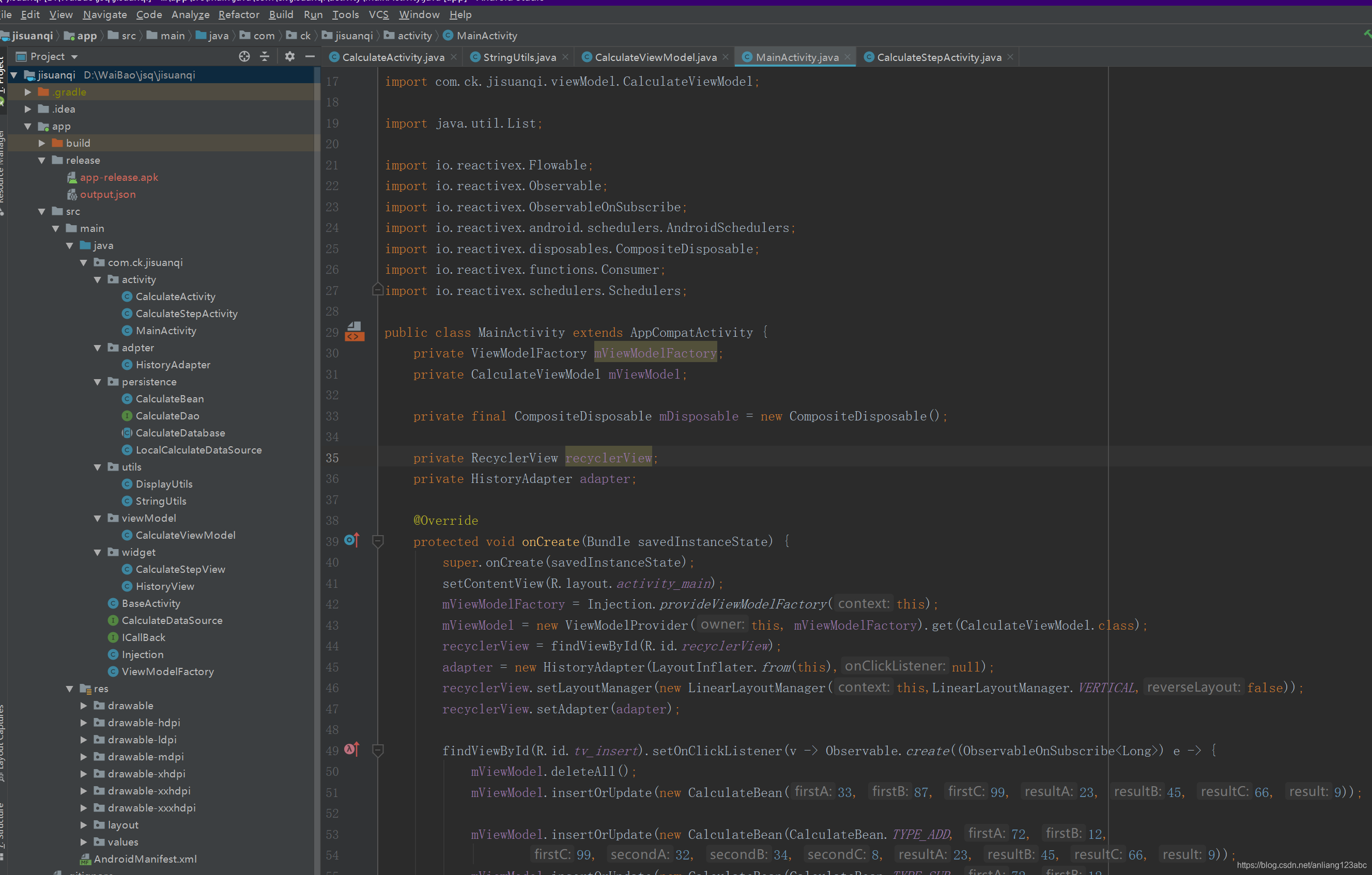The height and width of the screenshot is (875, 1372).
Task: Fold the onCreate method at line 39
Action: click(x=377, y=541)
